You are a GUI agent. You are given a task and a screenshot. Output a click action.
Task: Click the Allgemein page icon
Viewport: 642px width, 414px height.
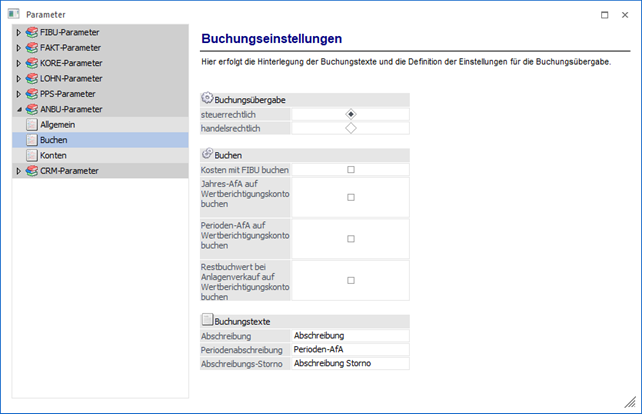click(31, 124)
